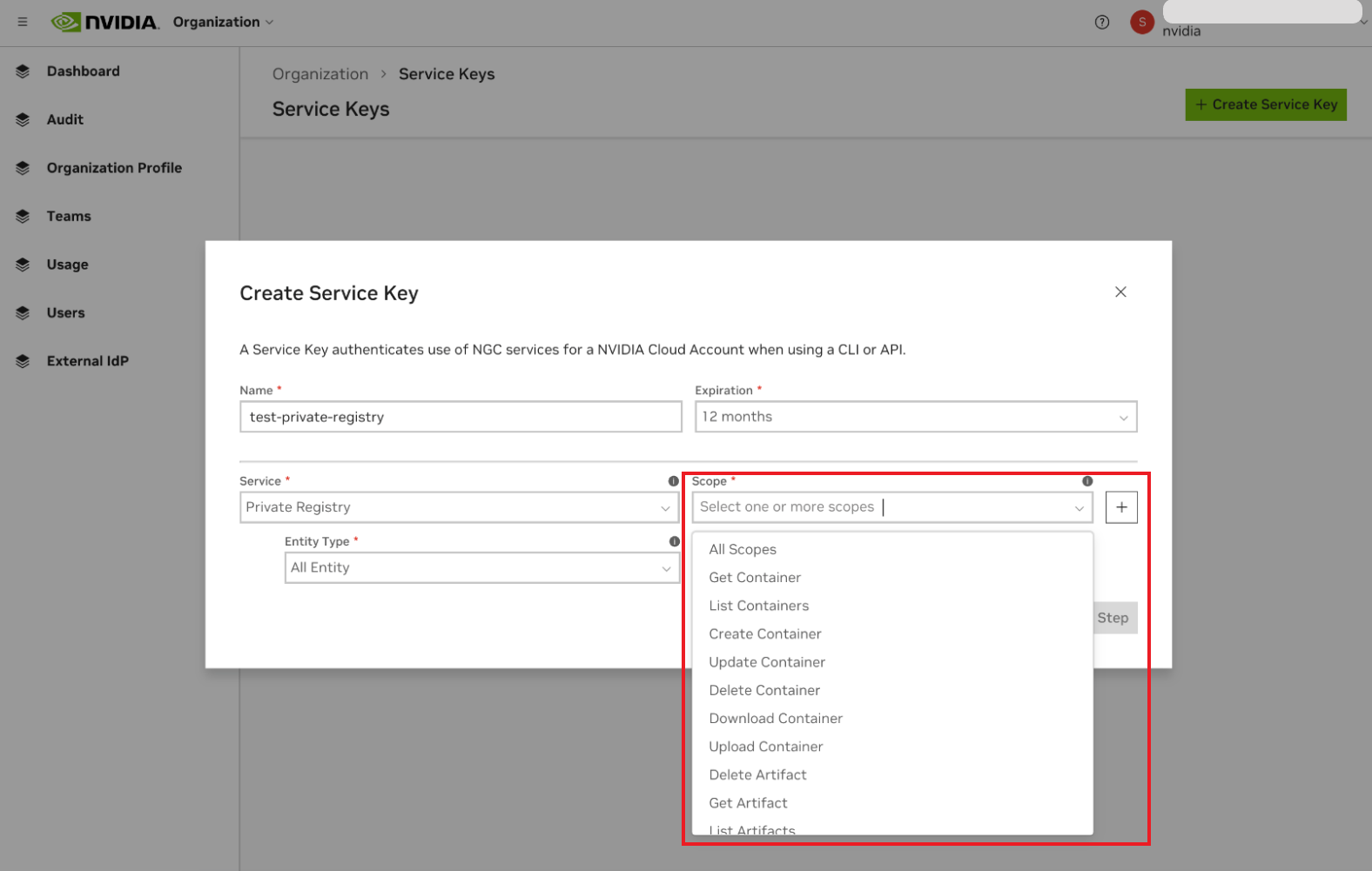Open Organization Profile in sidebar
Viewport: 1372px width, 871px height.
click(x=114, y=168)
